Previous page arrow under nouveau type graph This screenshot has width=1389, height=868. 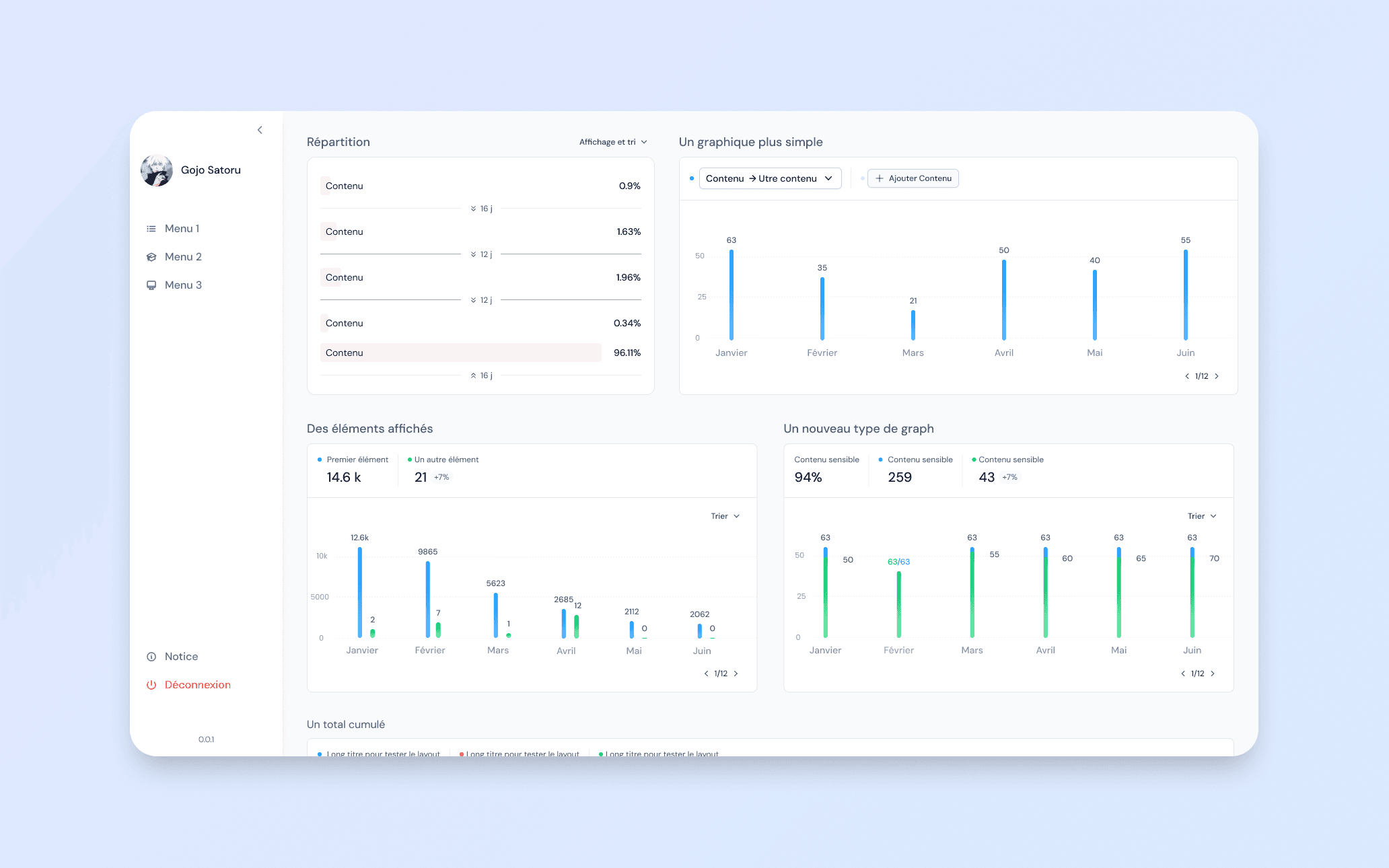pos(1183,674)
